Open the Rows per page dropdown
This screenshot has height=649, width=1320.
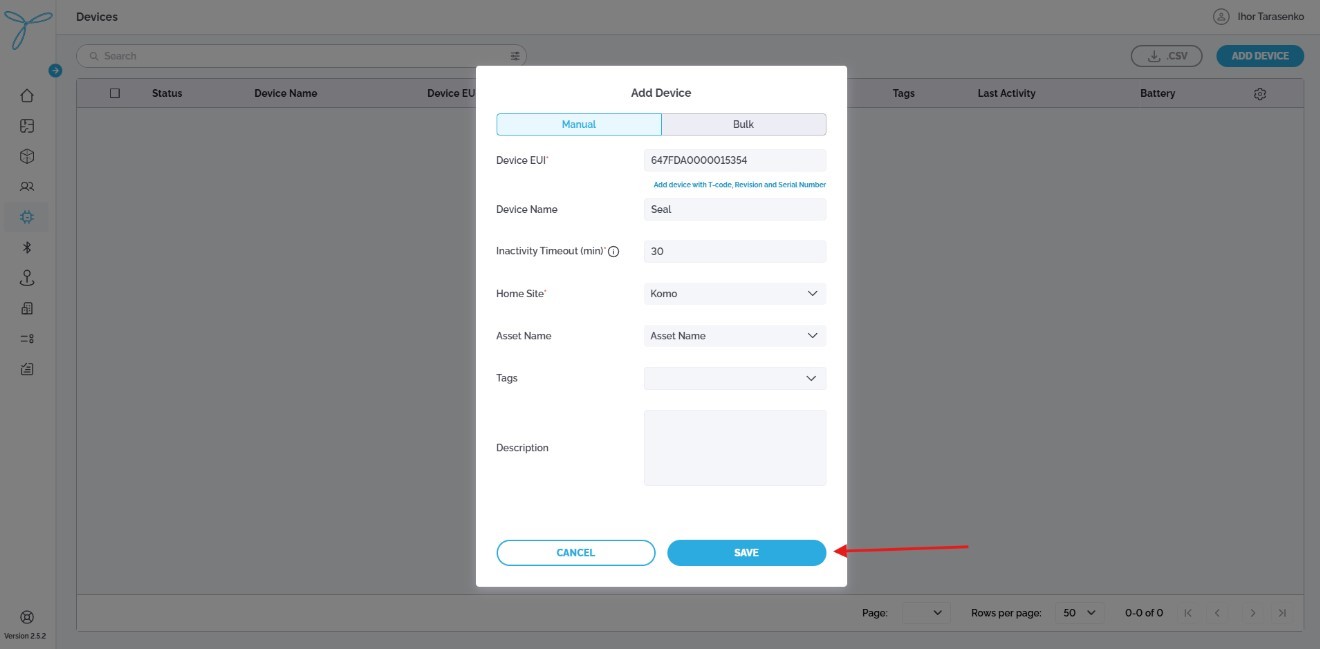1079,613
